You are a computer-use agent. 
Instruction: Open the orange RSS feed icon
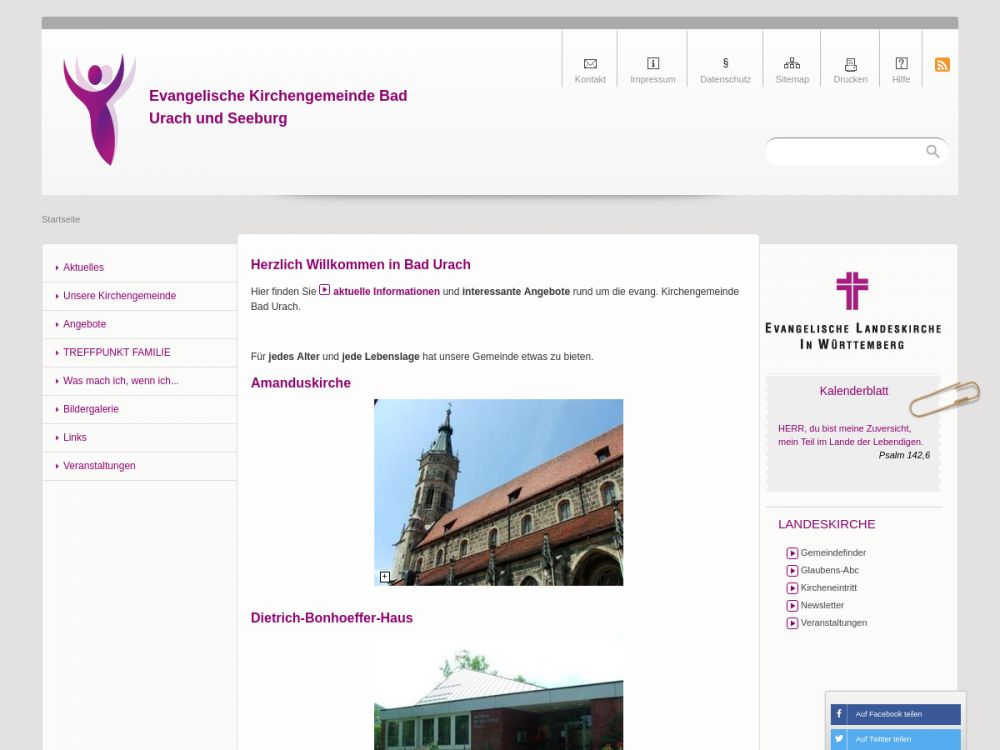tap(942, 65)
